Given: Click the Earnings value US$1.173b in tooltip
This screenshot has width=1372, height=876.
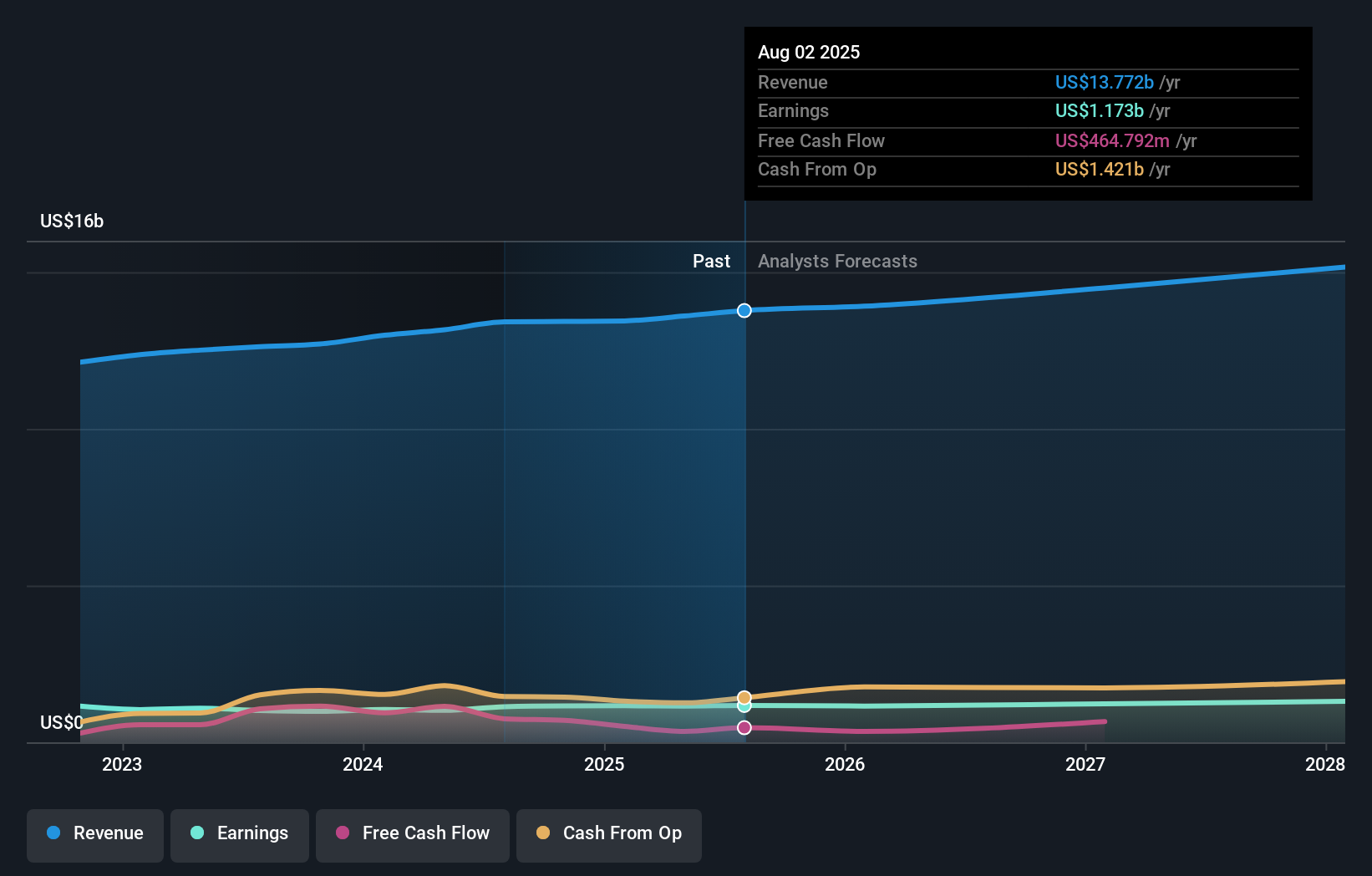Looking at the screenshot, I should 1099,110.
